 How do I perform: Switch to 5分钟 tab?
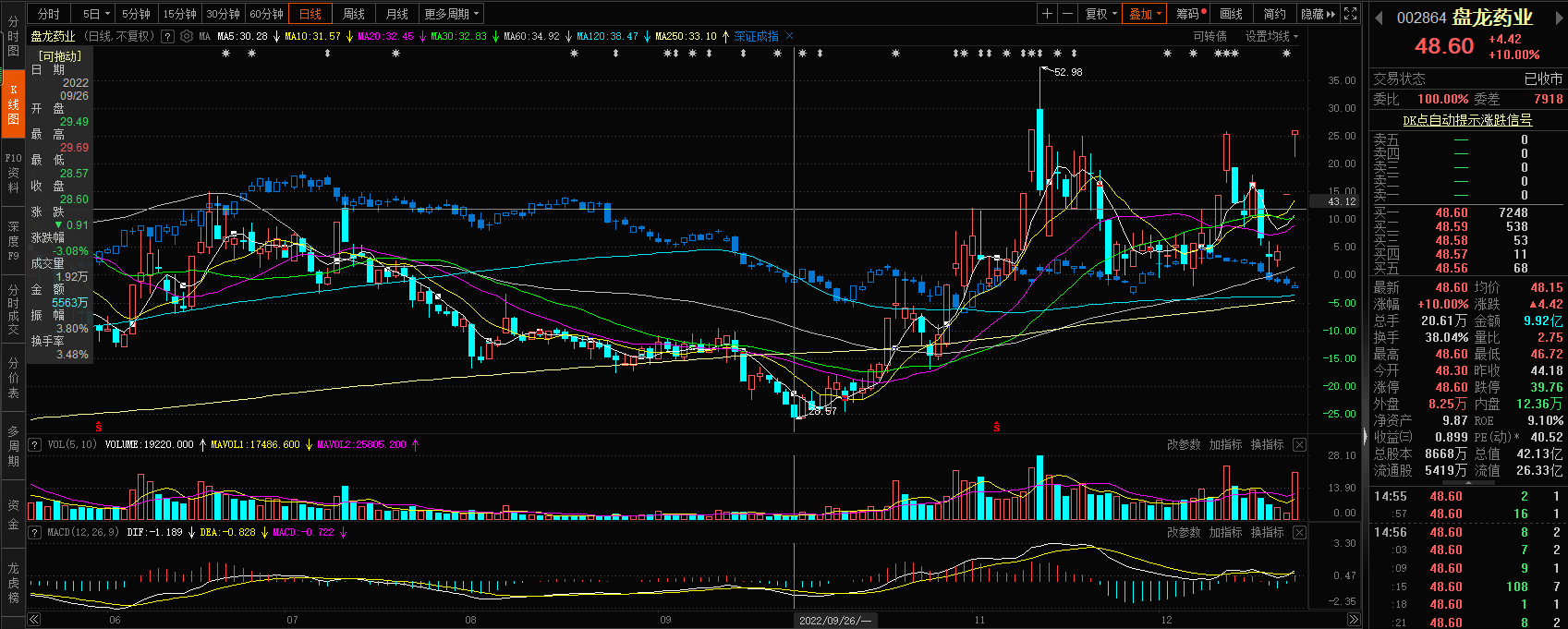[136, 14]
